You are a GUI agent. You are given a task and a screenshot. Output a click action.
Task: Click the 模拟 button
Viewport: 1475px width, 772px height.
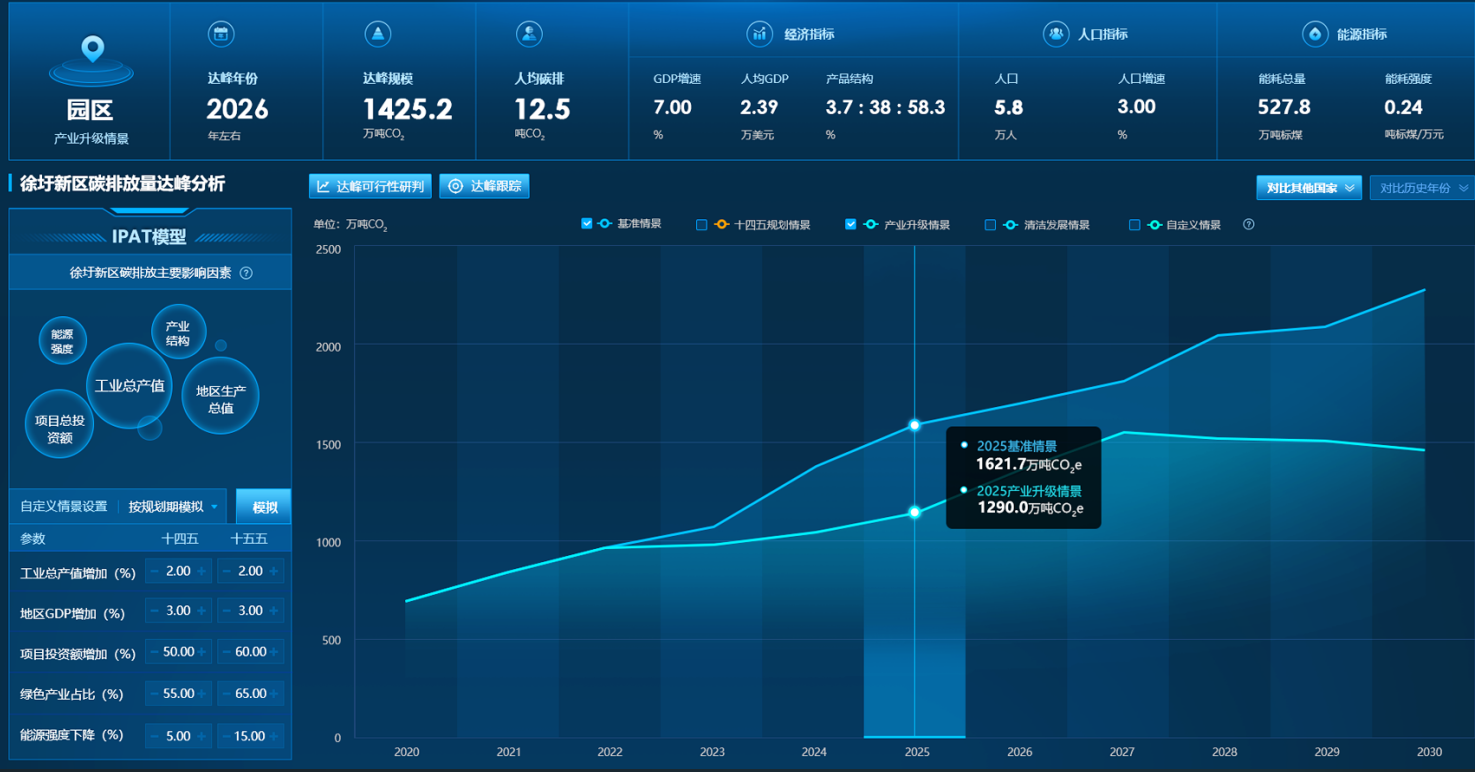[x=264, y=507]
